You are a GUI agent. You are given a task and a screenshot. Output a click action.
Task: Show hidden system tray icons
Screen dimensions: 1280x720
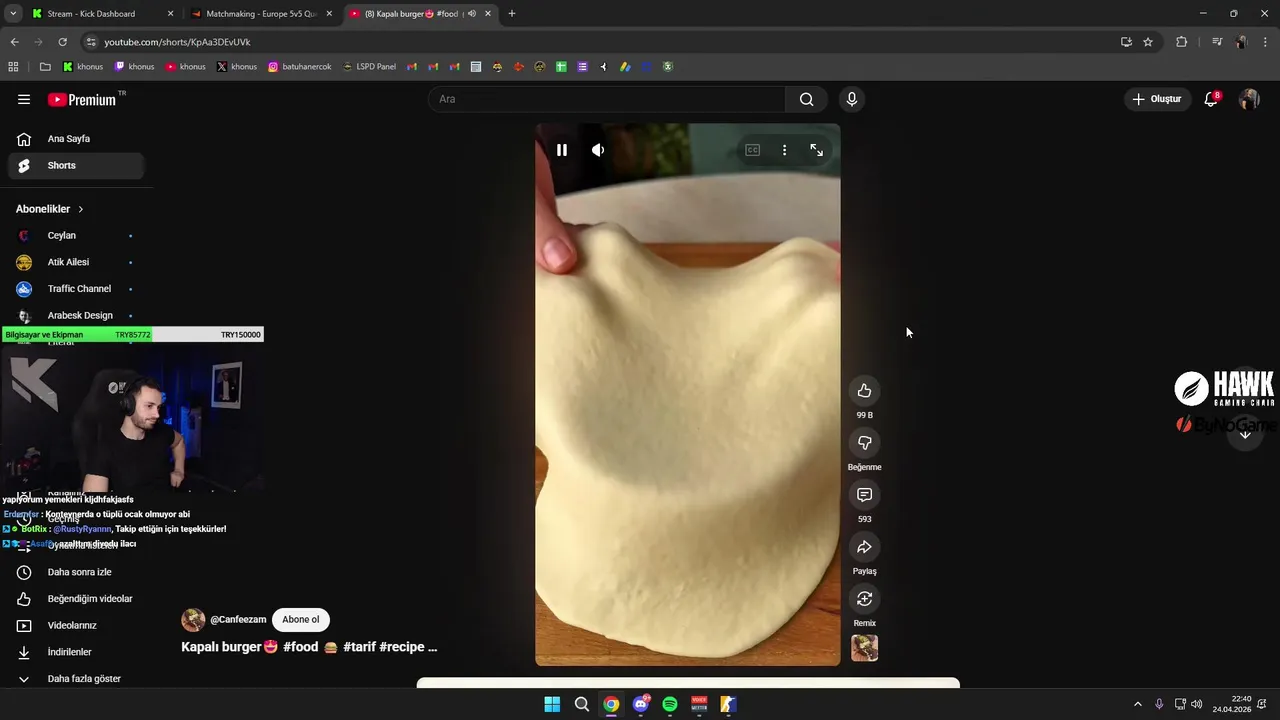(1137, 704)
